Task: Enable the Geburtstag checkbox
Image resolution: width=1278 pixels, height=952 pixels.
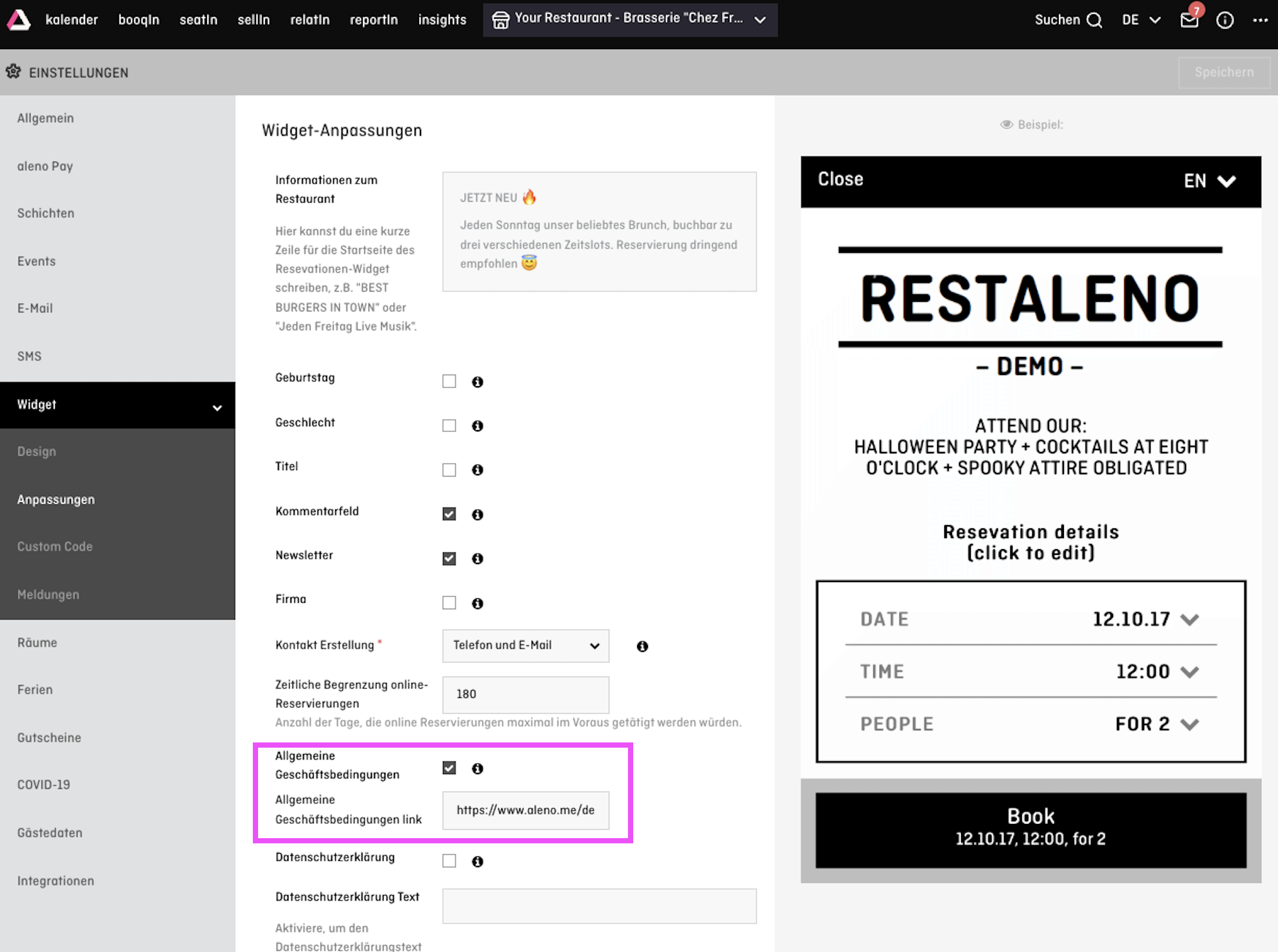Action: tap(449, 381)
